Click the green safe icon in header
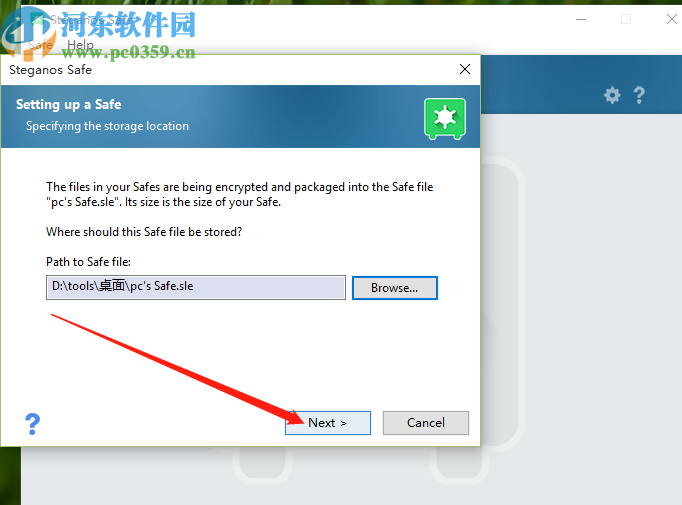Viewport: 682px width, 505px height. (445, 118)
